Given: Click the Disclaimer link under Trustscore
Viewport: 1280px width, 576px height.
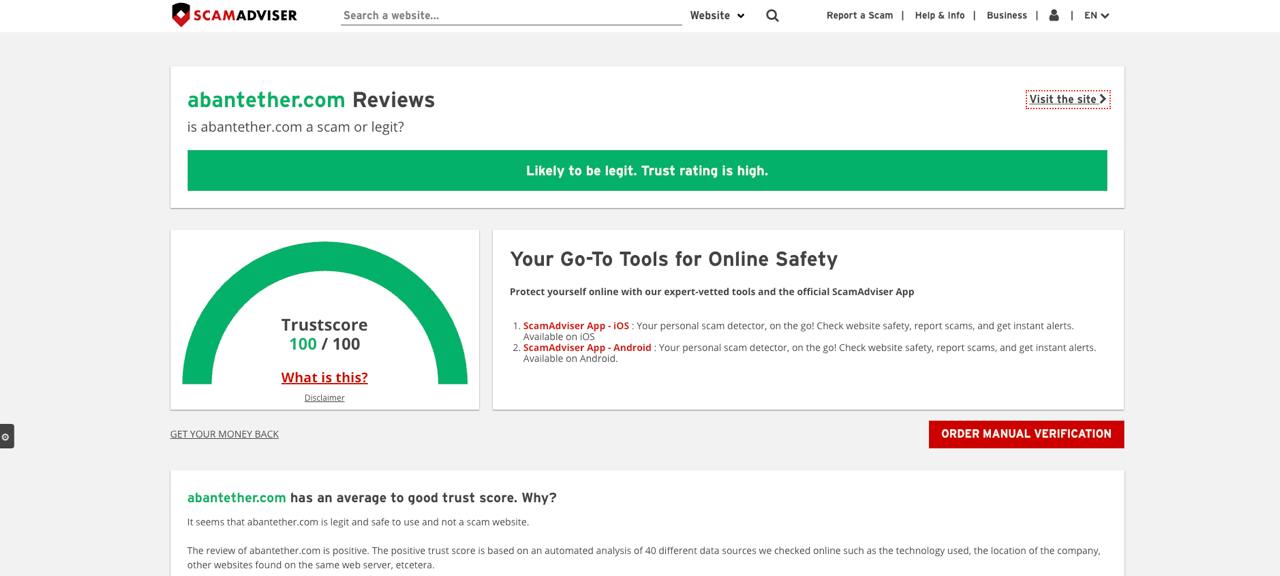Looking at the screenshot, I should tap(324, 398).
